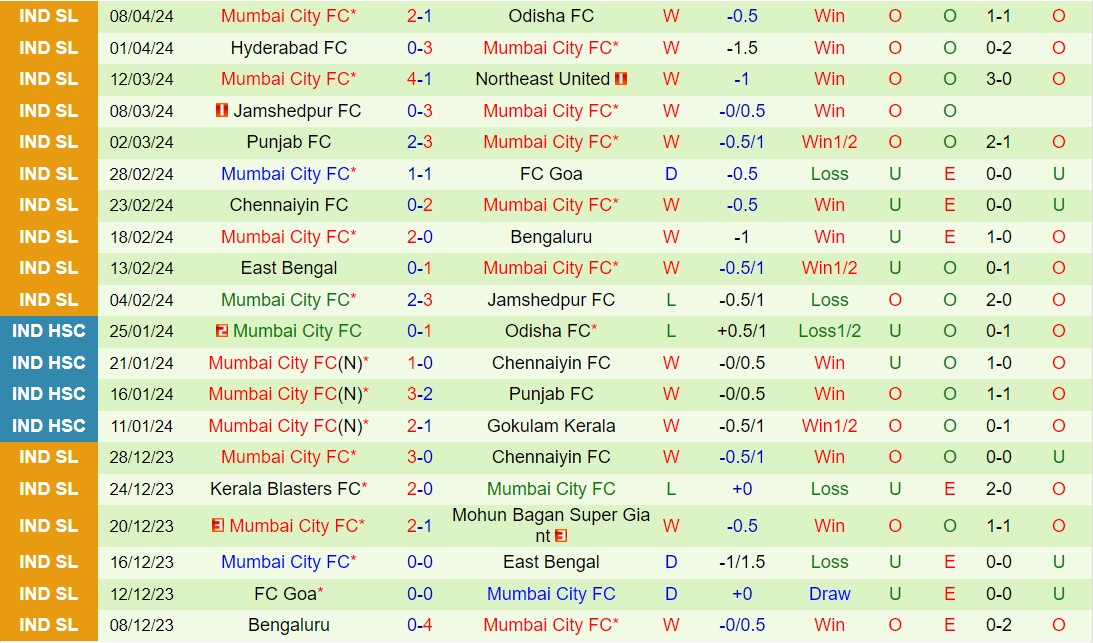This screenshot has height=643, width=1093.
Task: Click the IND SL league label on 08/04/24 row
Action: (49, 16)
